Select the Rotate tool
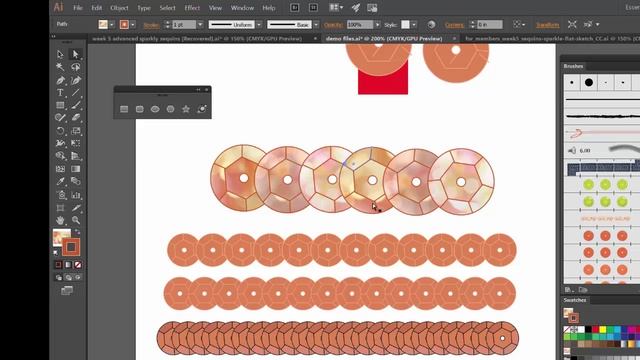Image resolution: width=640 pixels, height=360 pixels. (60, 131)
